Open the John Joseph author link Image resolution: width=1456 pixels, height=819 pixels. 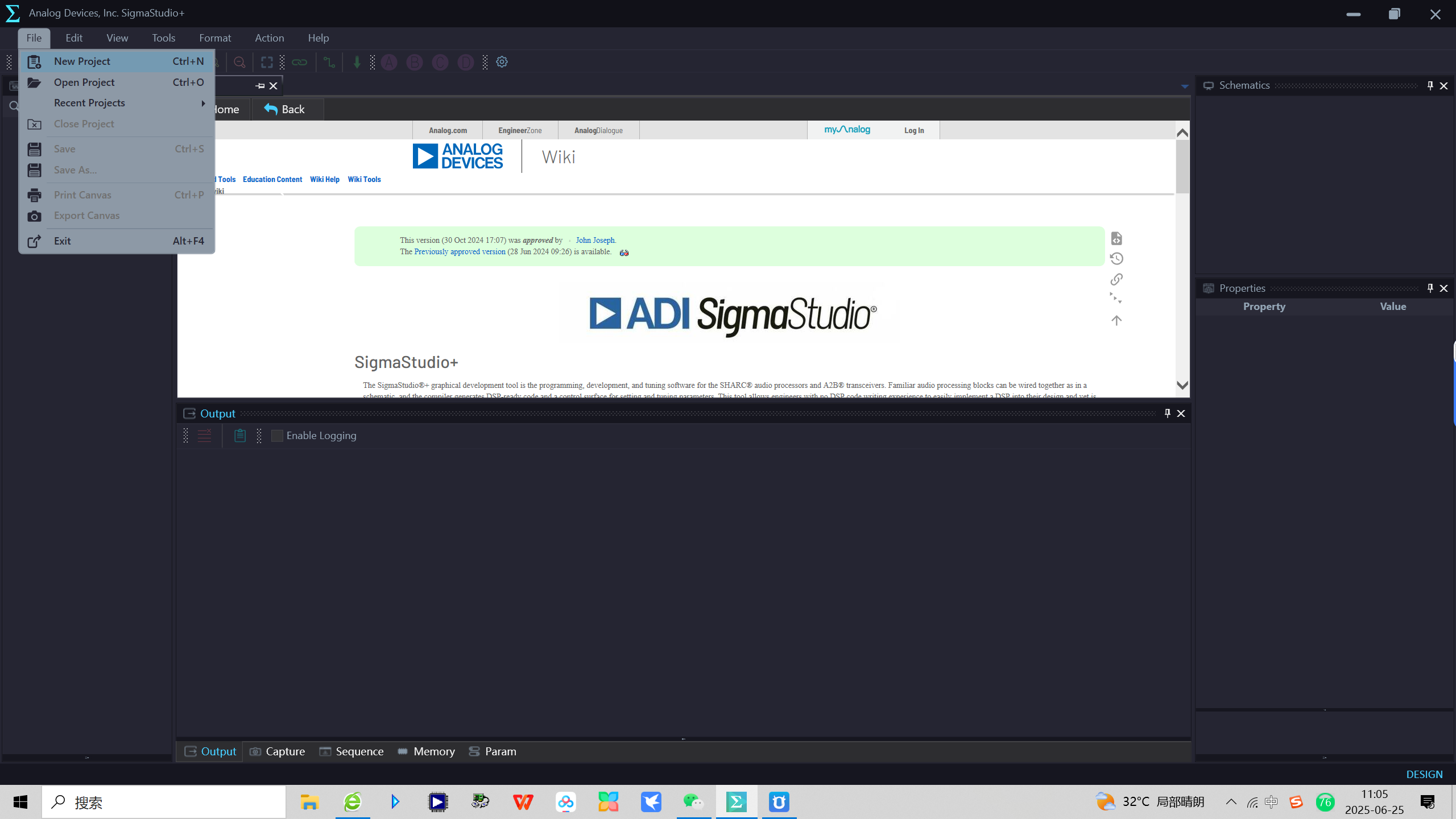pos(595,240)
